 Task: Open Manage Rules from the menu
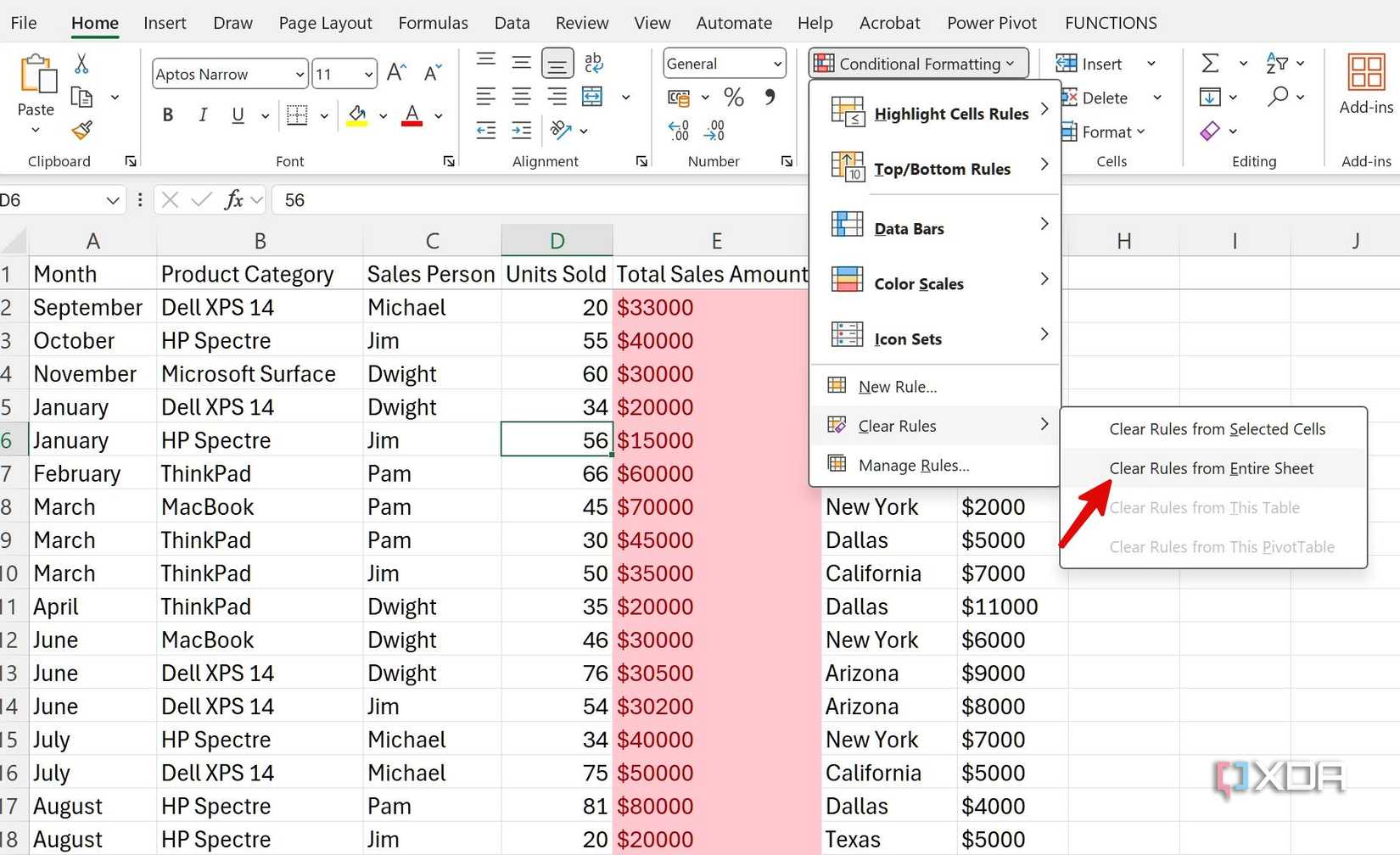tap(912, 465)
